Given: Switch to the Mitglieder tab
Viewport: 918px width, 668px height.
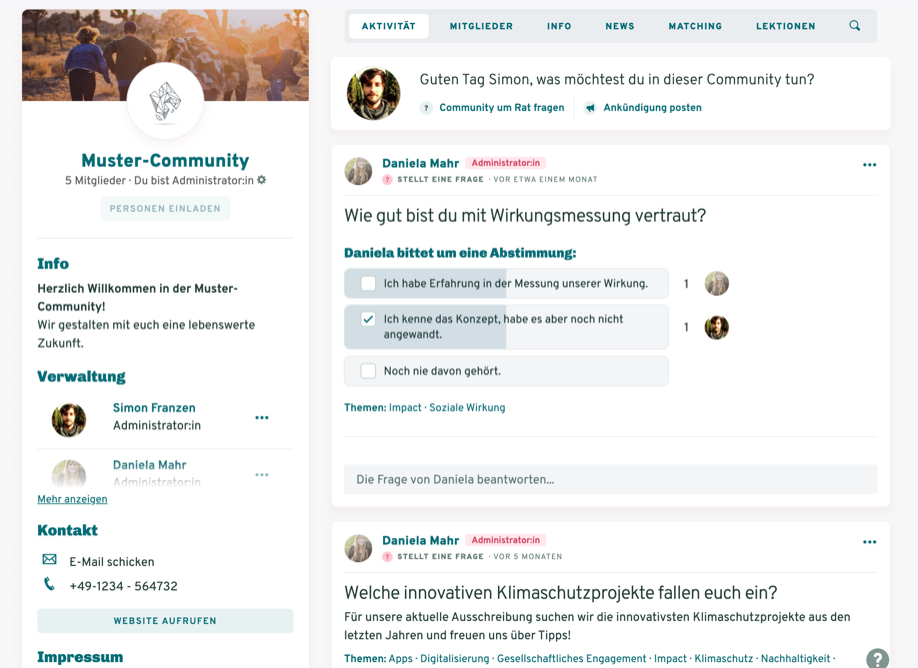Looking at the screenshot, I should pos(481,26).
